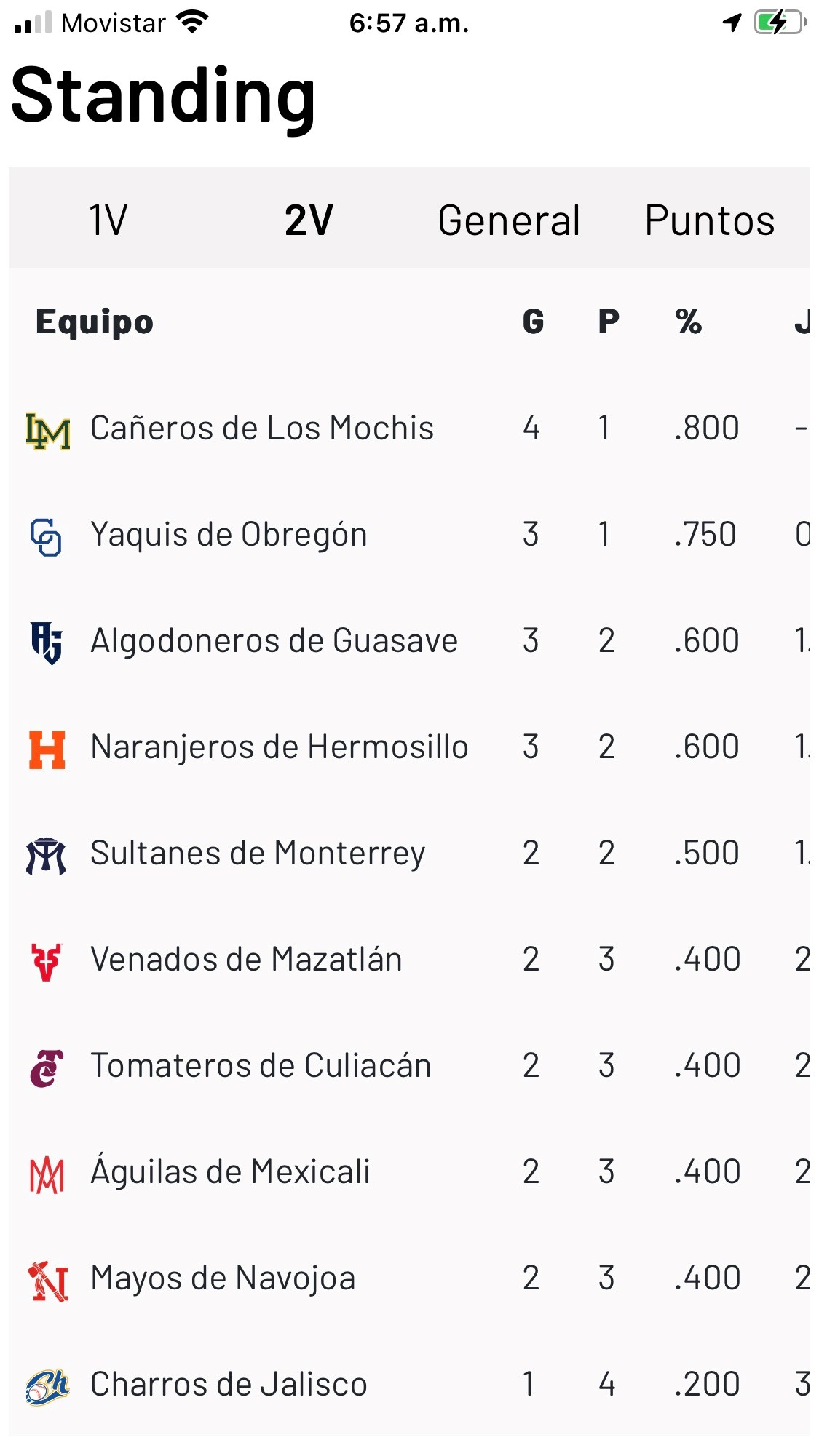This screenshot has width=819, height=1456.
Task: Tap the battery charging status icon
Action: pyautogui.click(x=780, y=23)
